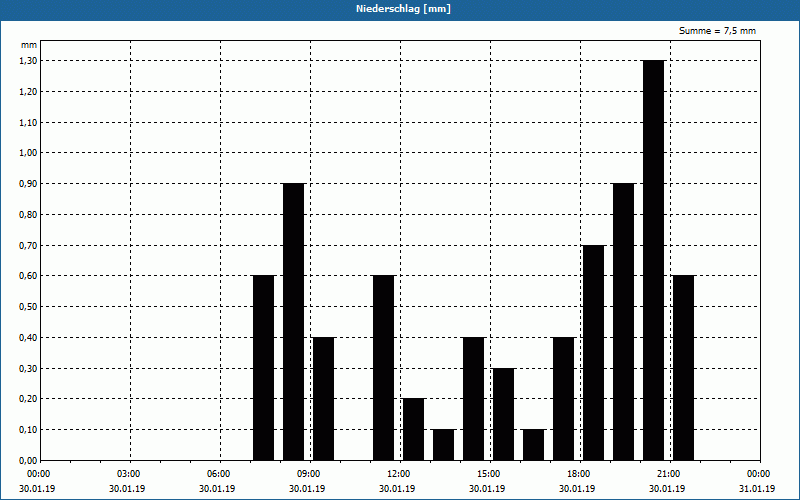This screenshot has width=800, height=500.
Task: Select the 0,10 mm bar after 16:00
Action: [x=534, y=445]
